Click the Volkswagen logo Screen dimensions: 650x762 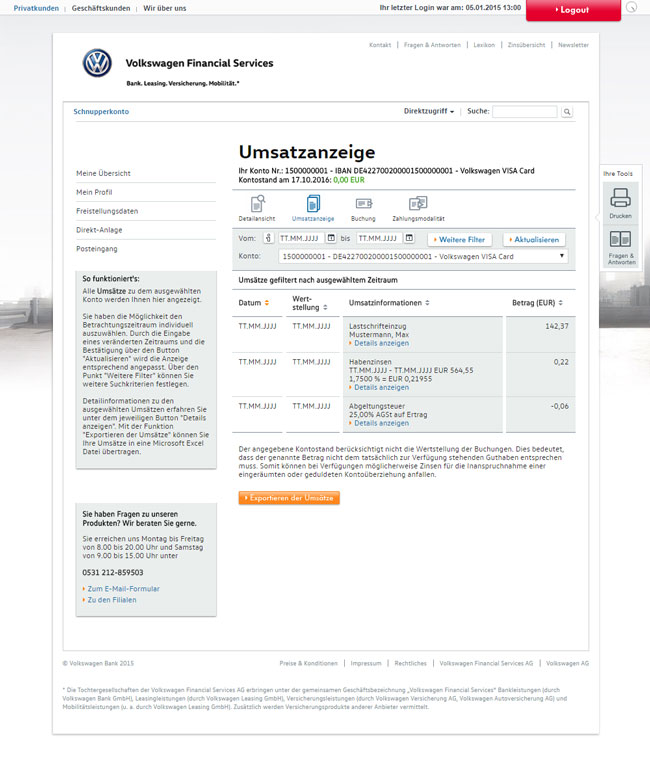coord(97,63)
